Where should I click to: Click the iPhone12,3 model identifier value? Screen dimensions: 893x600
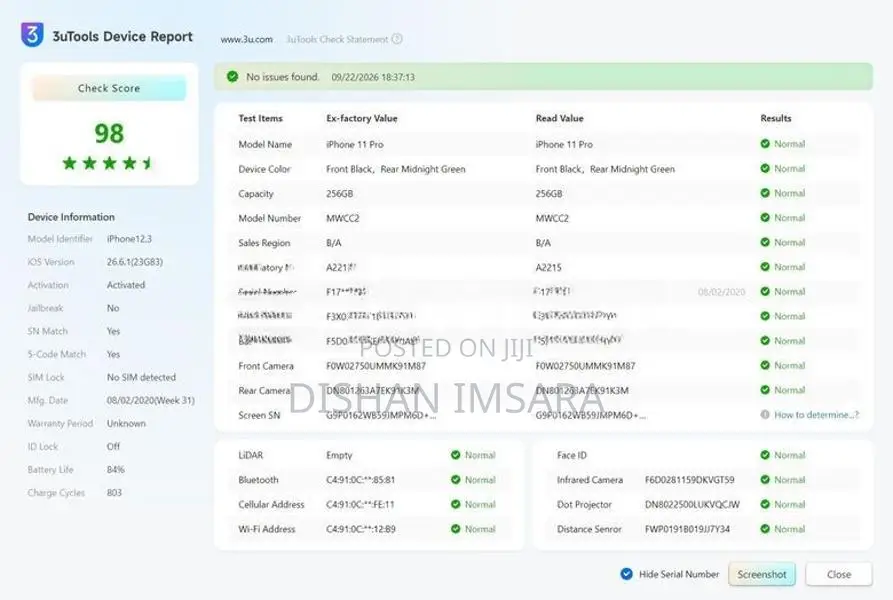point(129,239)
